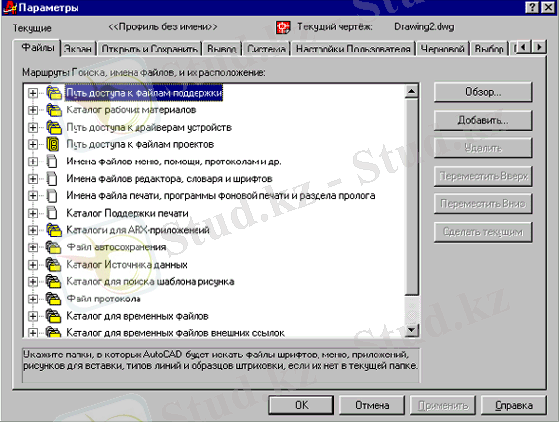The width and height of the screenshot is (559, 422).
Task: Open the Система tab
Action: [267, 49]
